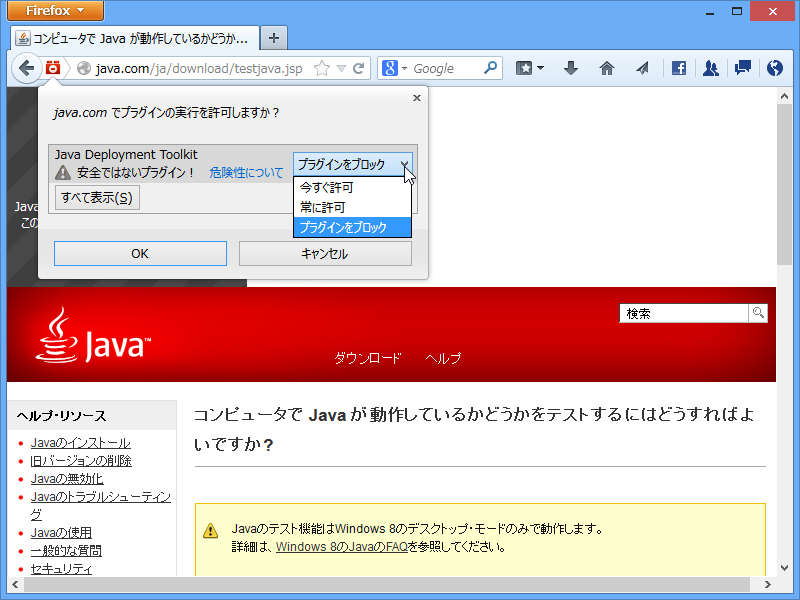The height and width of the screenshot is (600, 800).
Task: Choose 今すぐ許可 from the dropdown list
Action: click(353, 187)
